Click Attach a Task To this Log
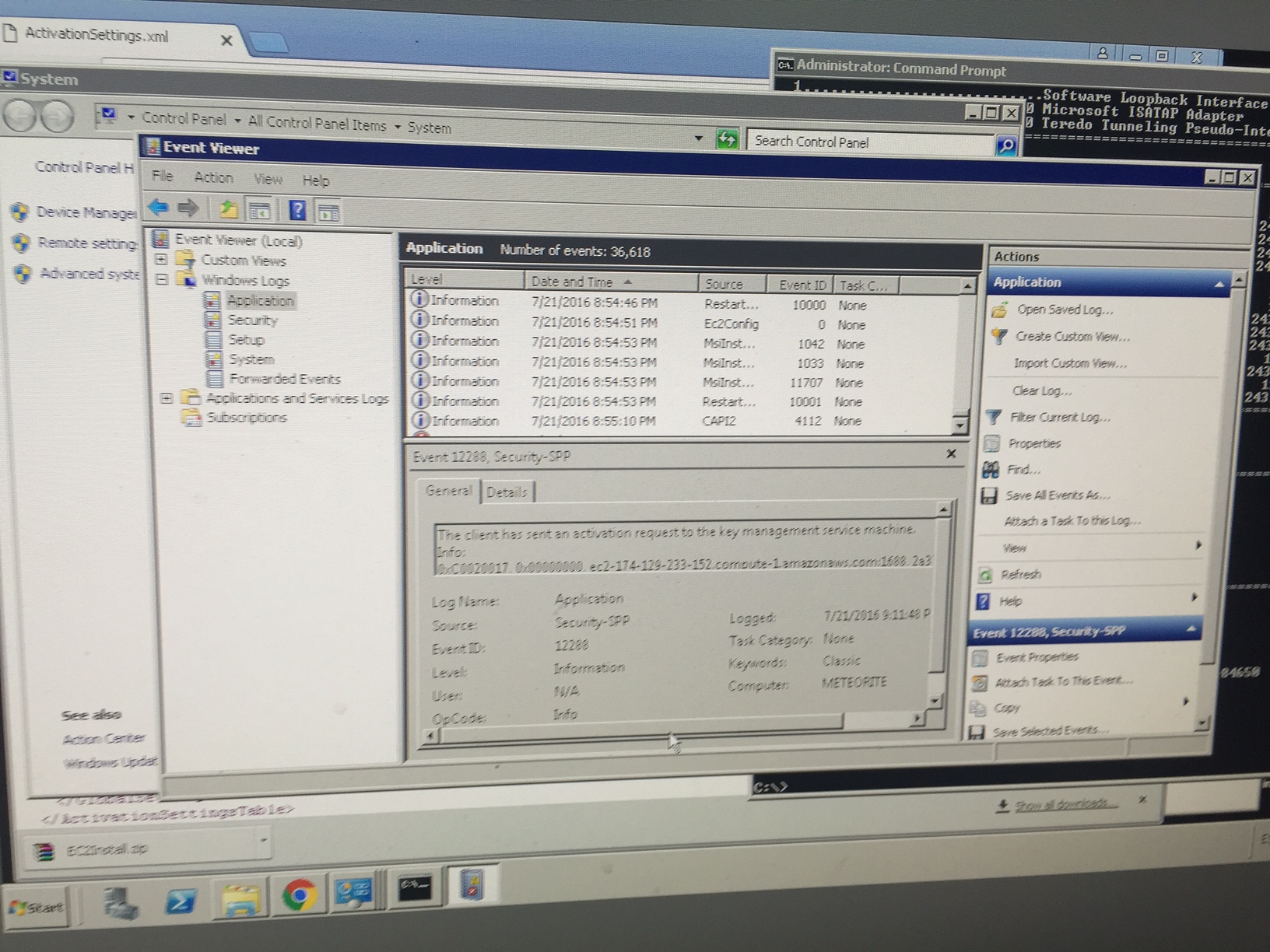Viewport: 1270px width, 952px height. point(1072,521)
